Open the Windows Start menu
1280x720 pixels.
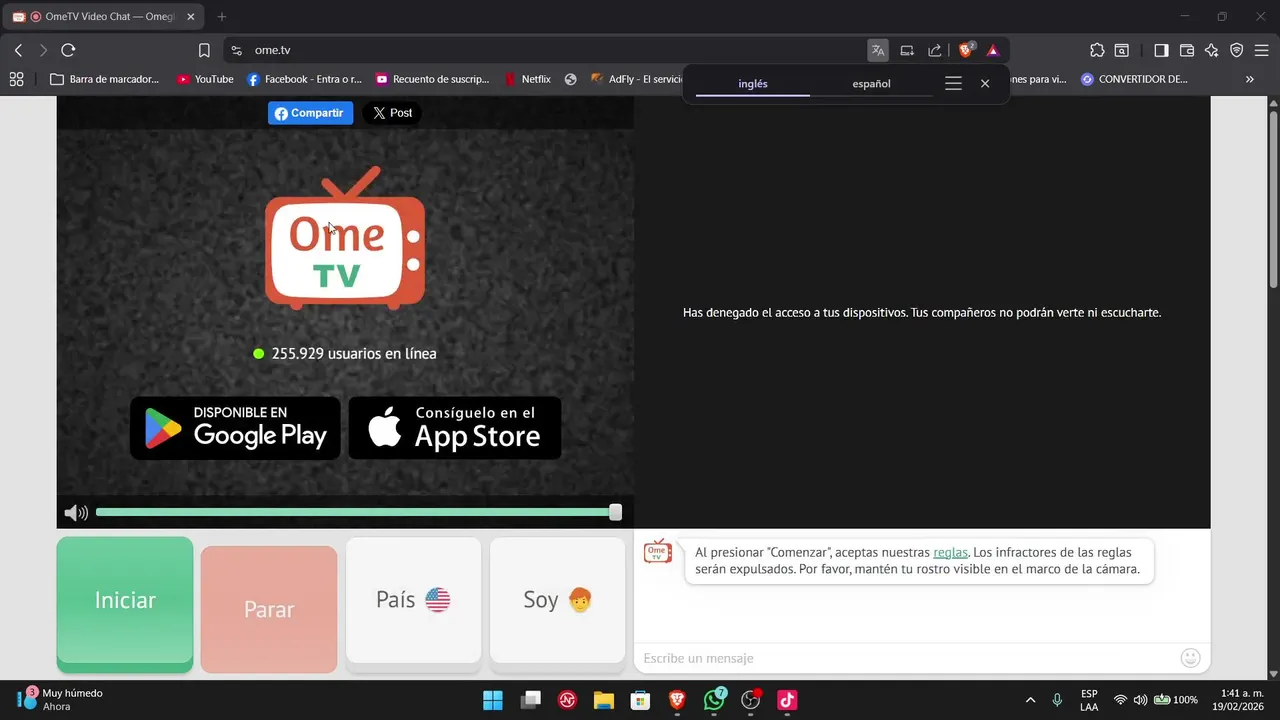[493, 700]
